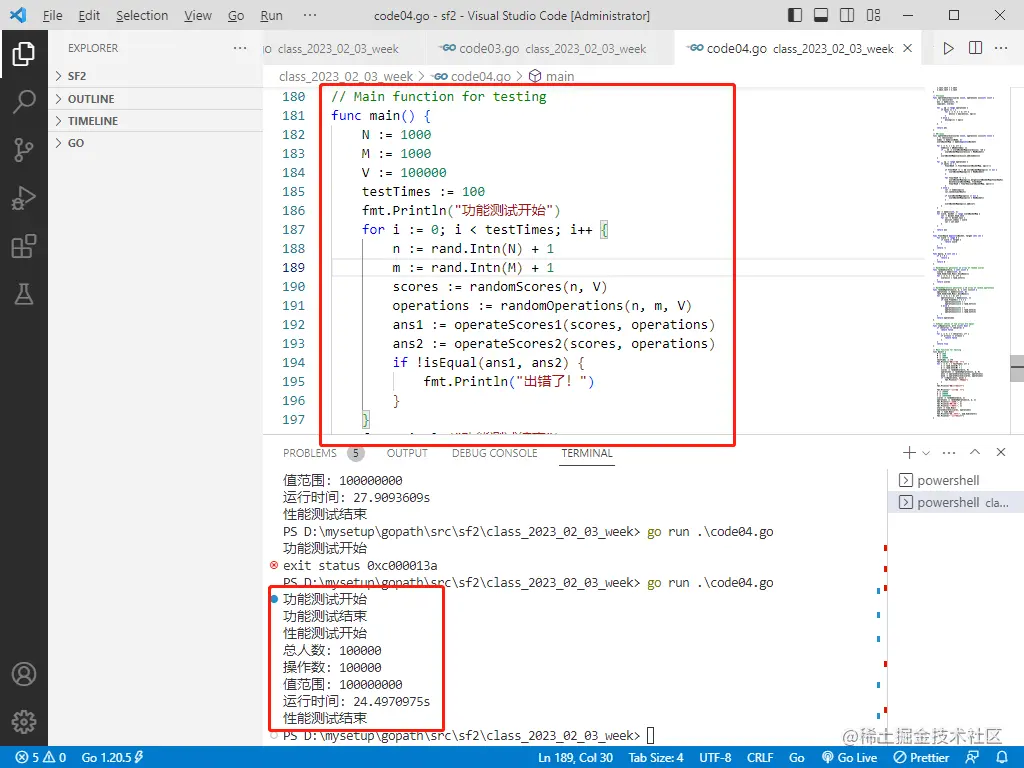Viewport: 1024px width, 768px height.
Task: Expand the OUTLINE section
Action: coord(155,99)
